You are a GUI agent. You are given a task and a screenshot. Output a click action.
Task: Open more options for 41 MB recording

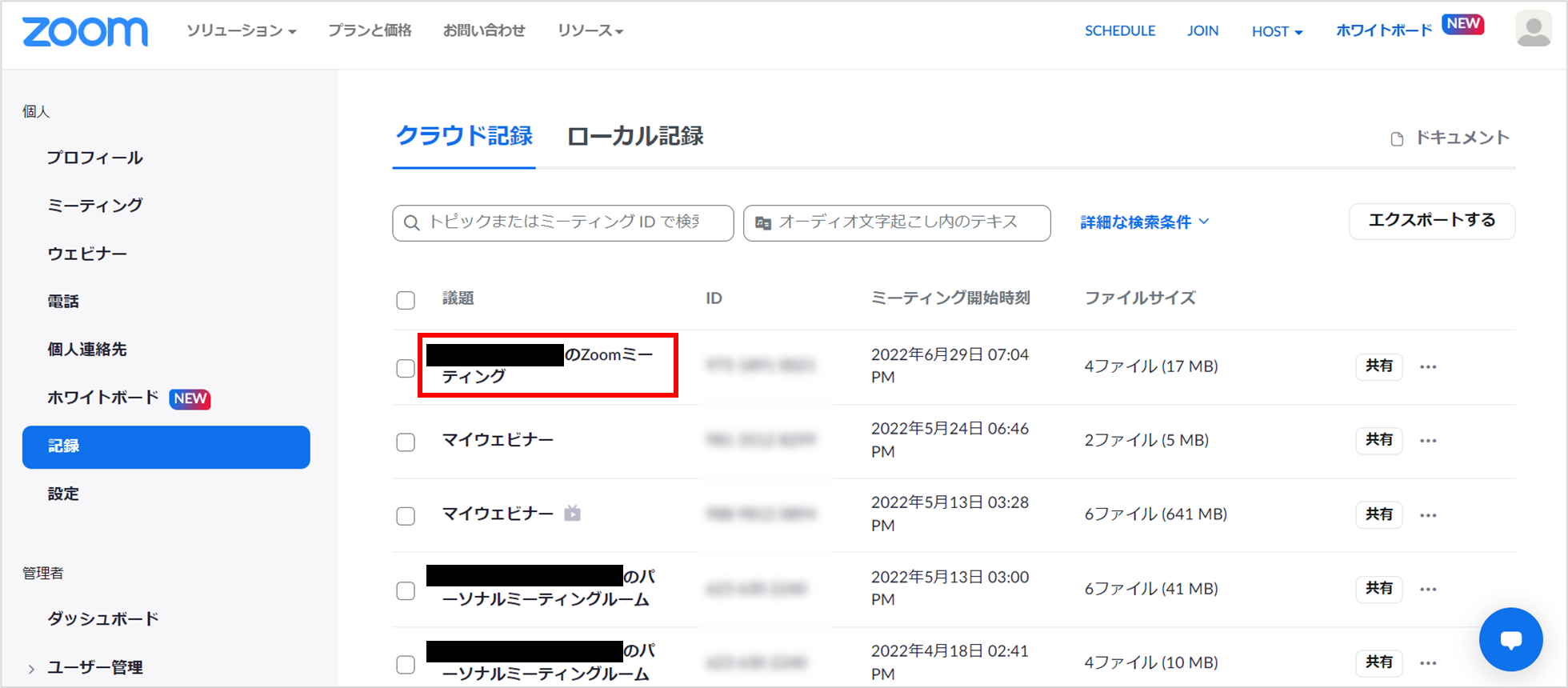point(1428,589)
